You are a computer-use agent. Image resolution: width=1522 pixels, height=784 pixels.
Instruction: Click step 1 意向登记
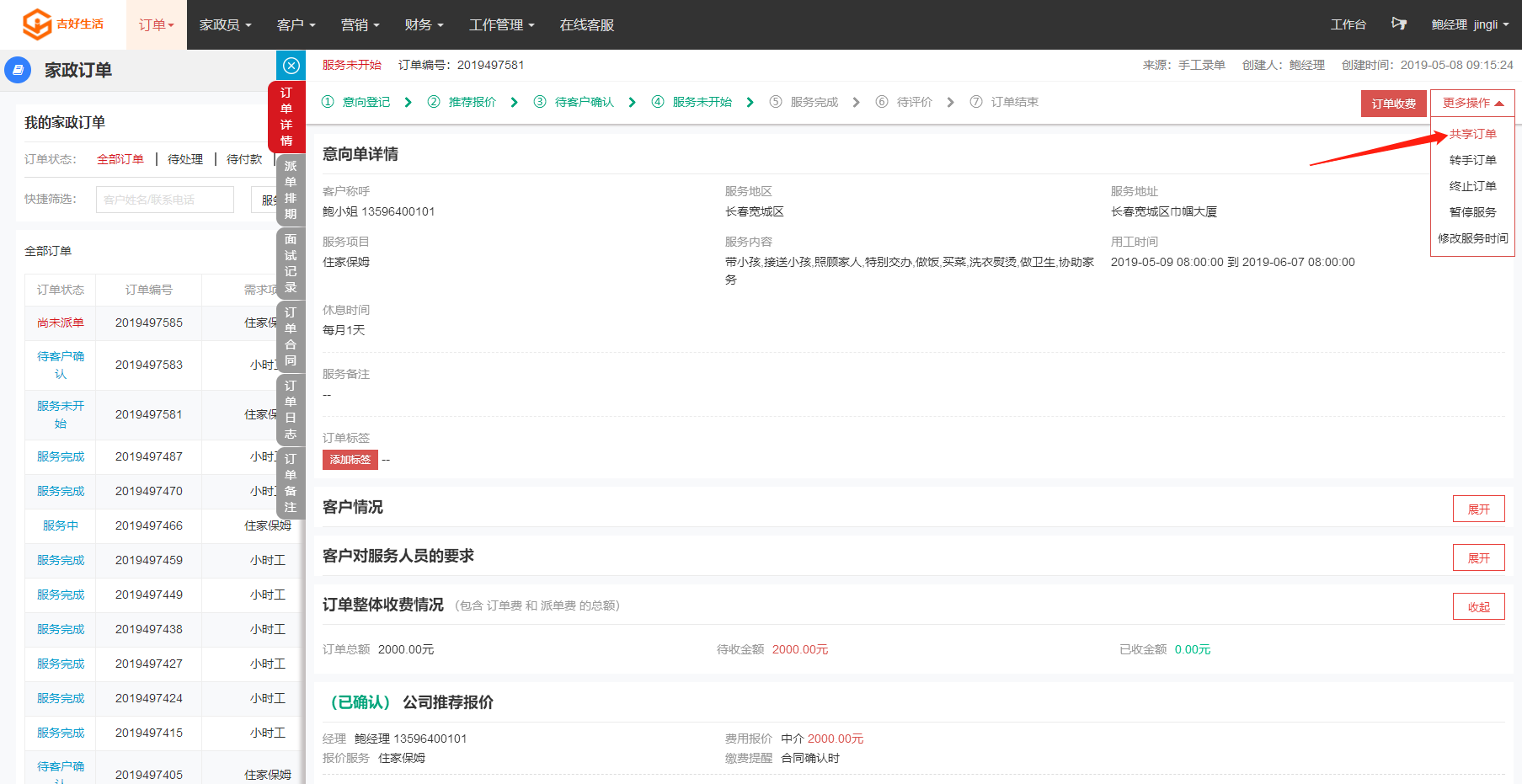(356, 102)
